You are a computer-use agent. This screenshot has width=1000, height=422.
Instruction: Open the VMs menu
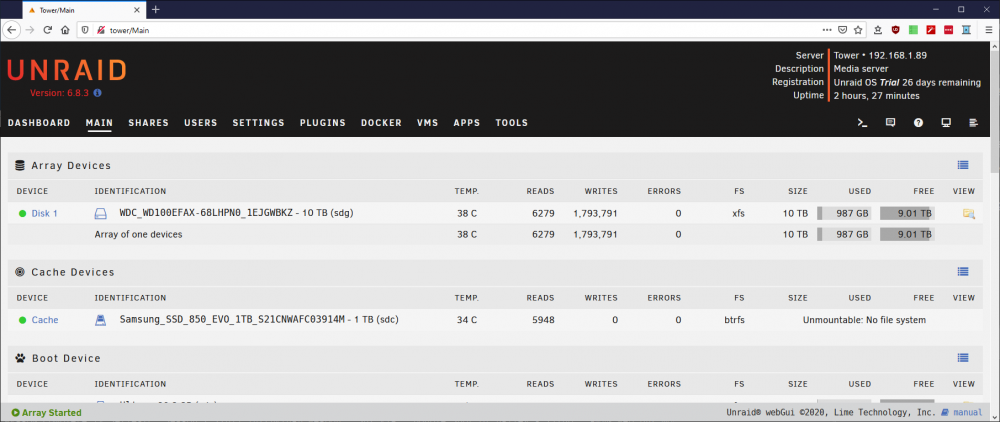coord(427,123)
